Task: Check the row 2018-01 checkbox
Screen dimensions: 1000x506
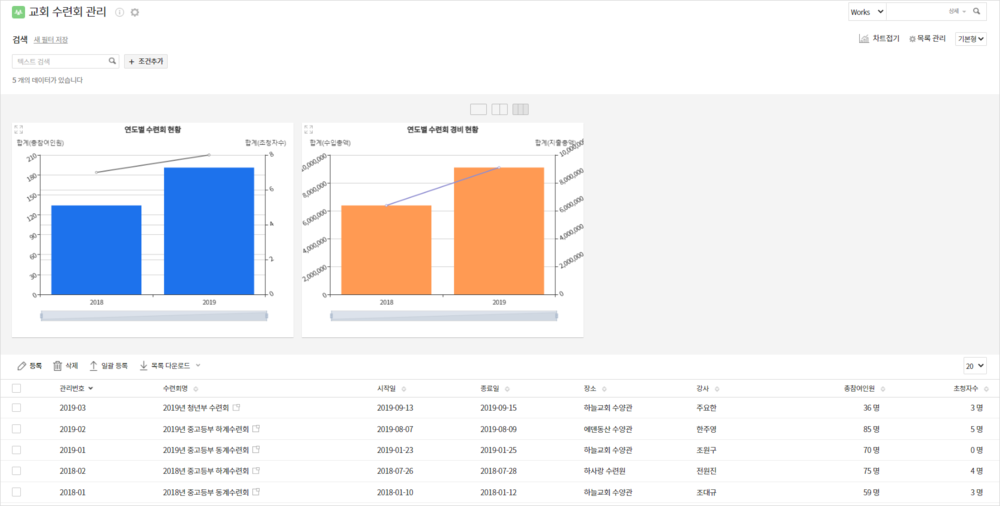Action: pos(17,492)
